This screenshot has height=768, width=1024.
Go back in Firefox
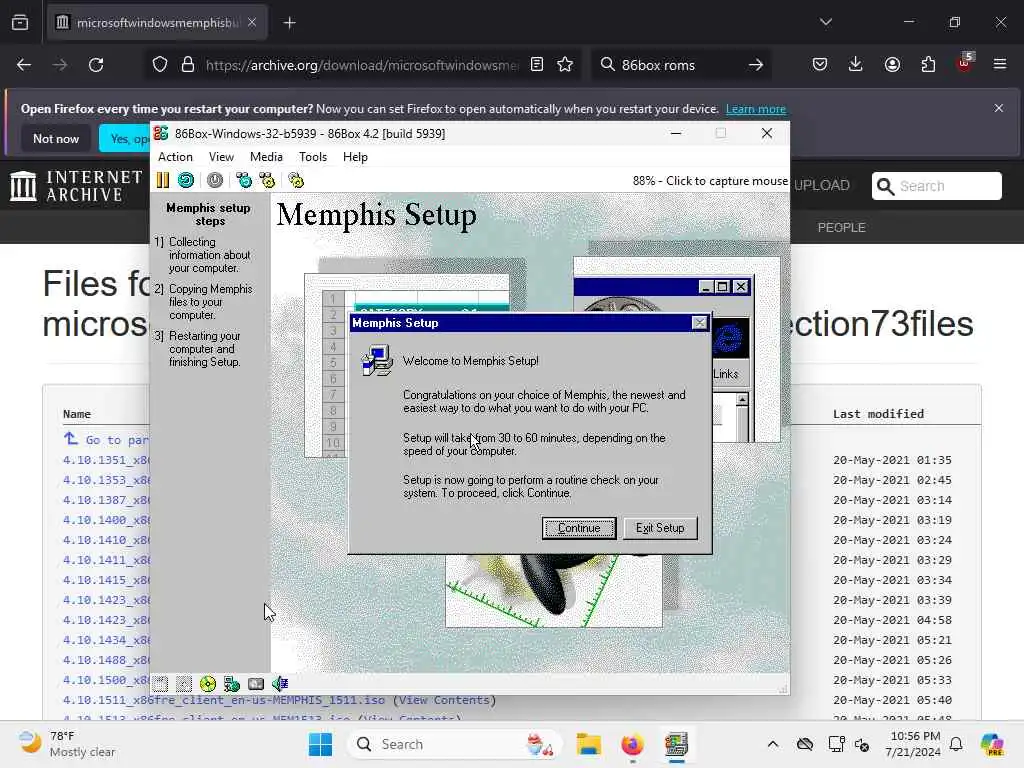point(24,65)
